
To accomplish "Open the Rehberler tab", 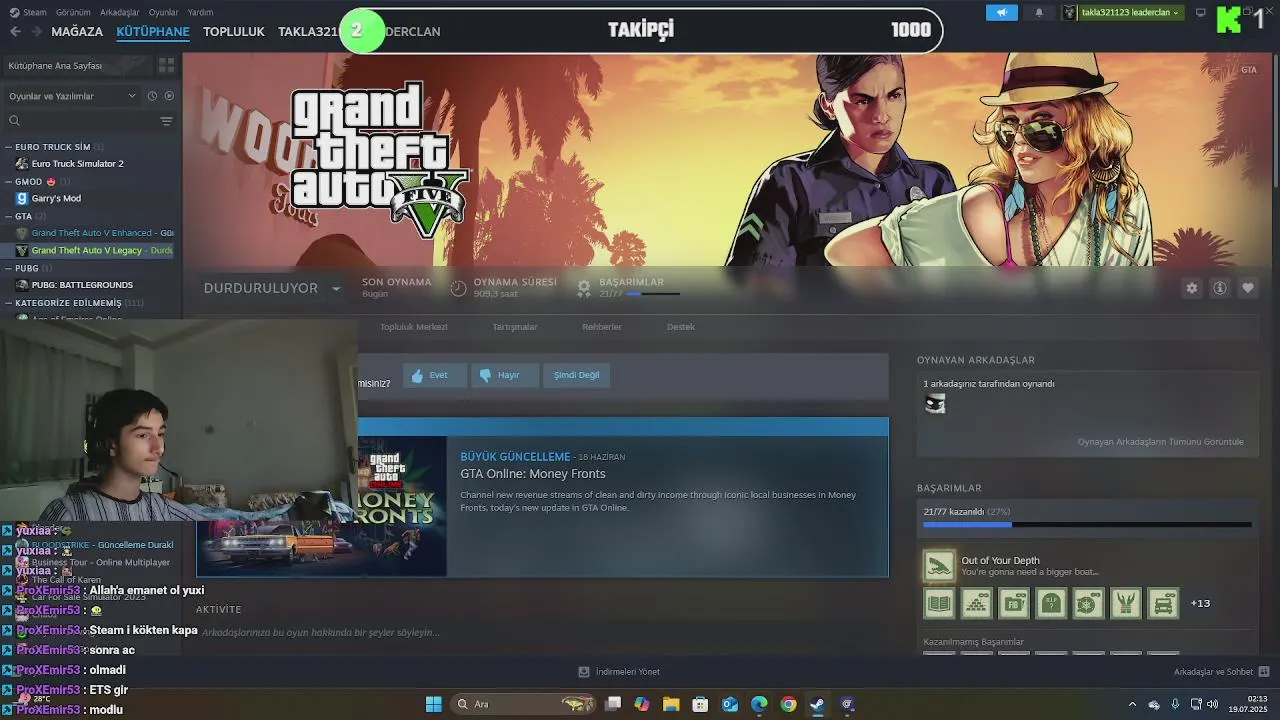I will click(x=602, y=327).
